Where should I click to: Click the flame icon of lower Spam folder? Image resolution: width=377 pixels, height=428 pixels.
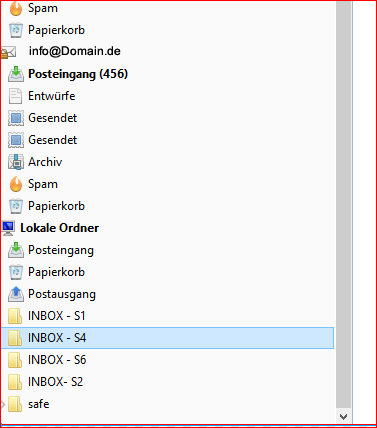[x=16, y=184]
